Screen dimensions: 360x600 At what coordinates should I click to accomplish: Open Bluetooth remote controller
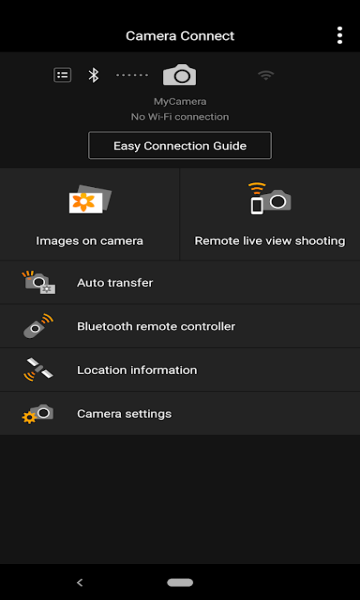click(x=180, y=326)
